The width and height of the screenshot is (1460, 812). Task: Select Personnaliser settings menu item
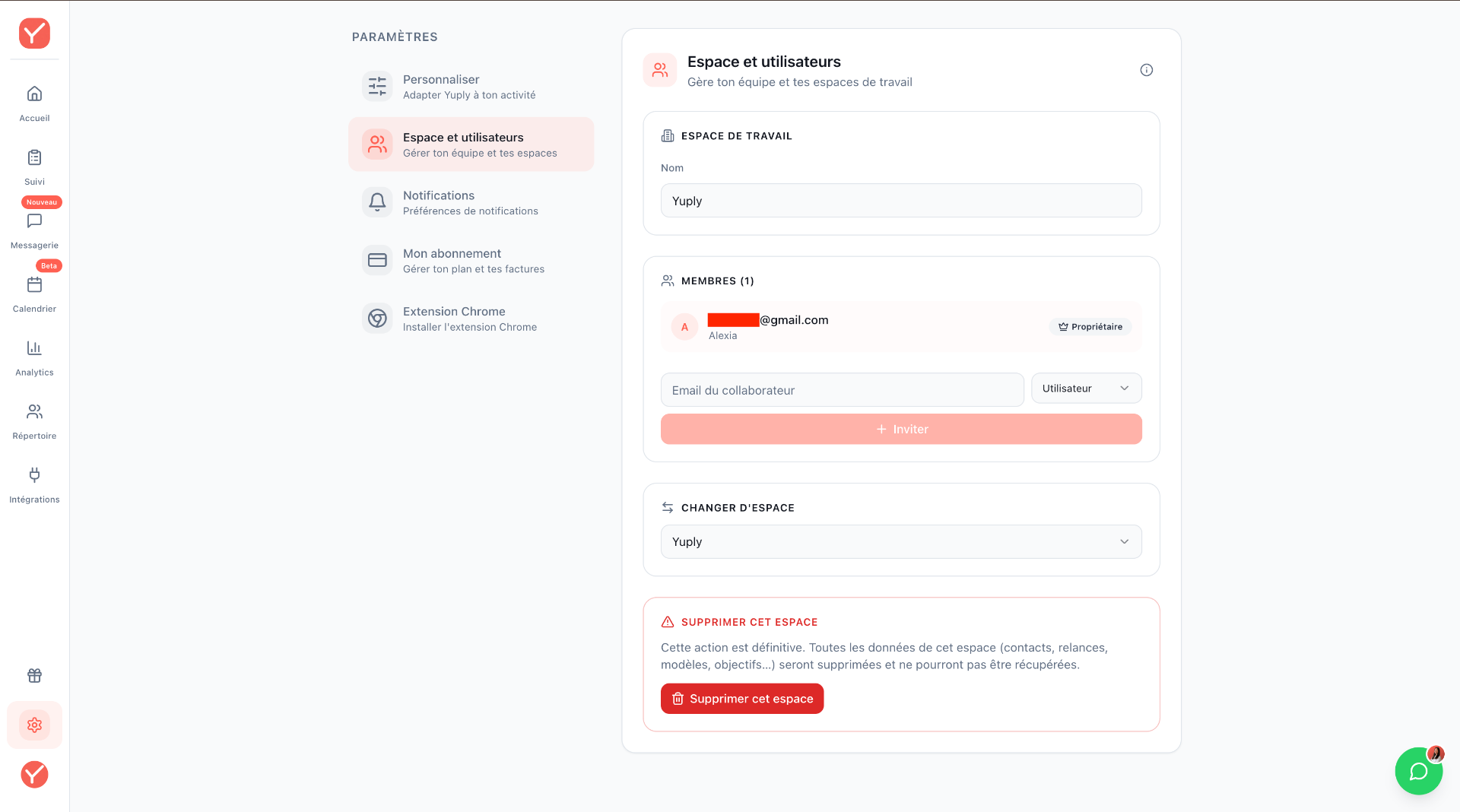471,87
